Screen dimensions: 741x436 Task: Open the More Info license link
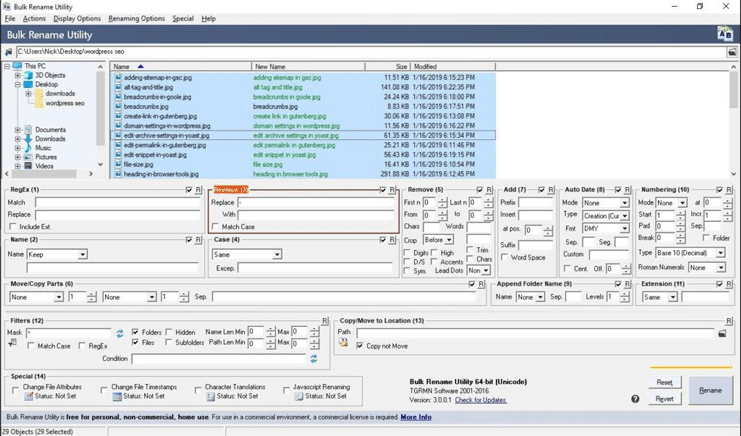click(x=416, y=418)
